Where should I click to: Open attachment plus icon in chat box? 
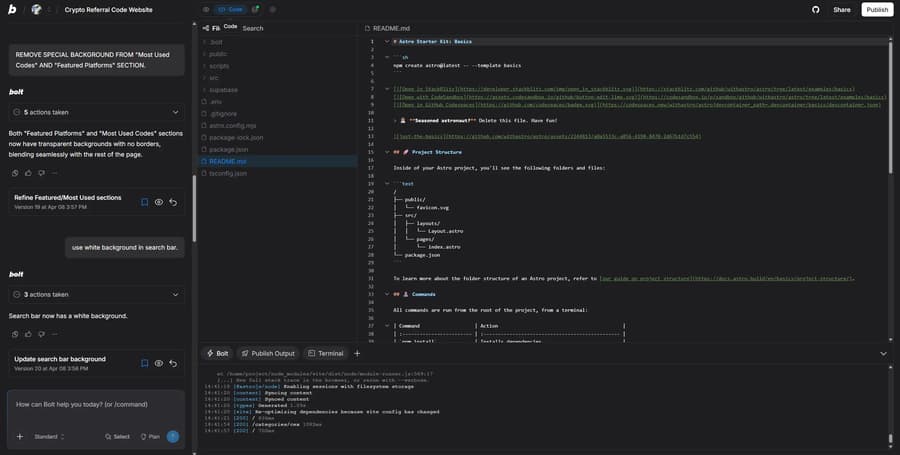[20, 437]
